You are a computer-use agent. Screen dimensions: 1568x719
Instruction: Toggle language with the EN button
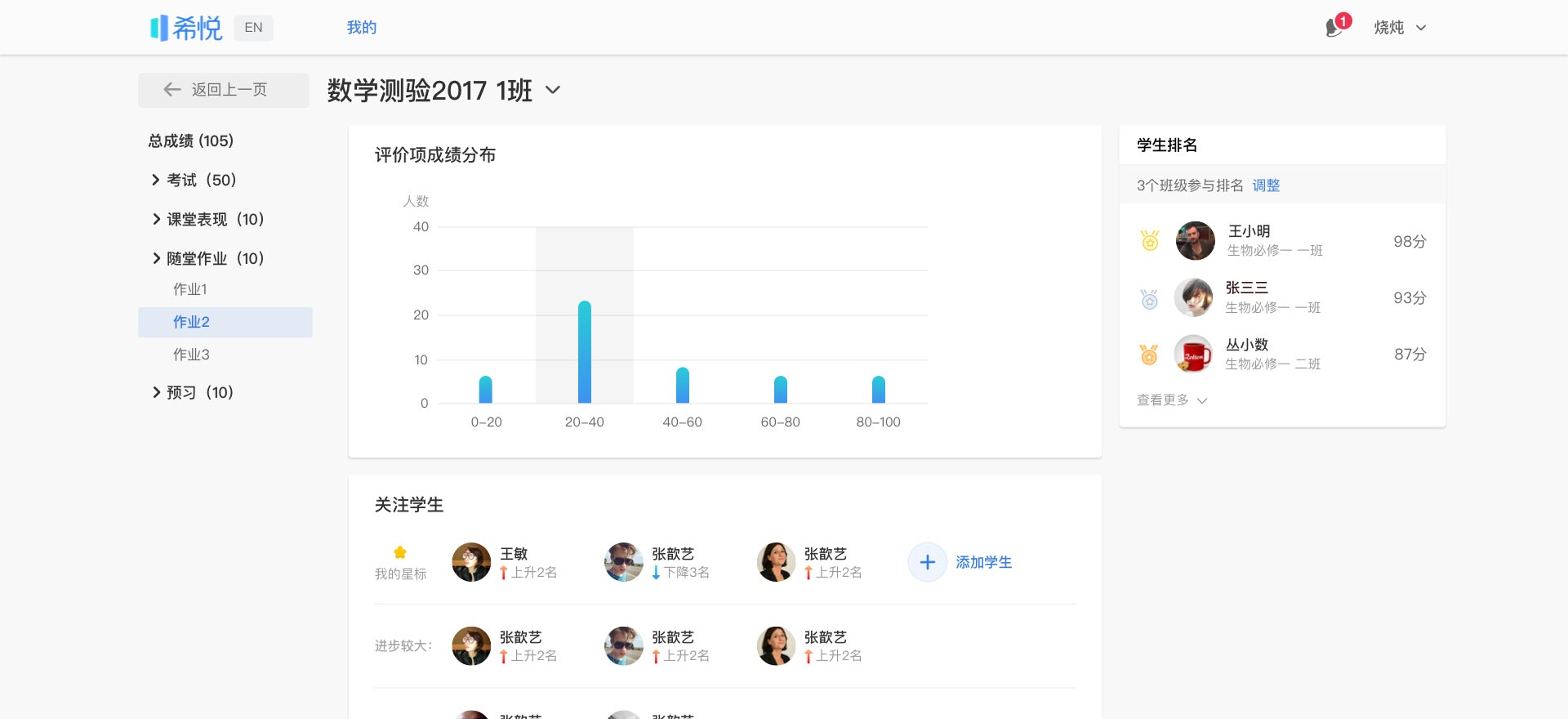pos(253,28)
